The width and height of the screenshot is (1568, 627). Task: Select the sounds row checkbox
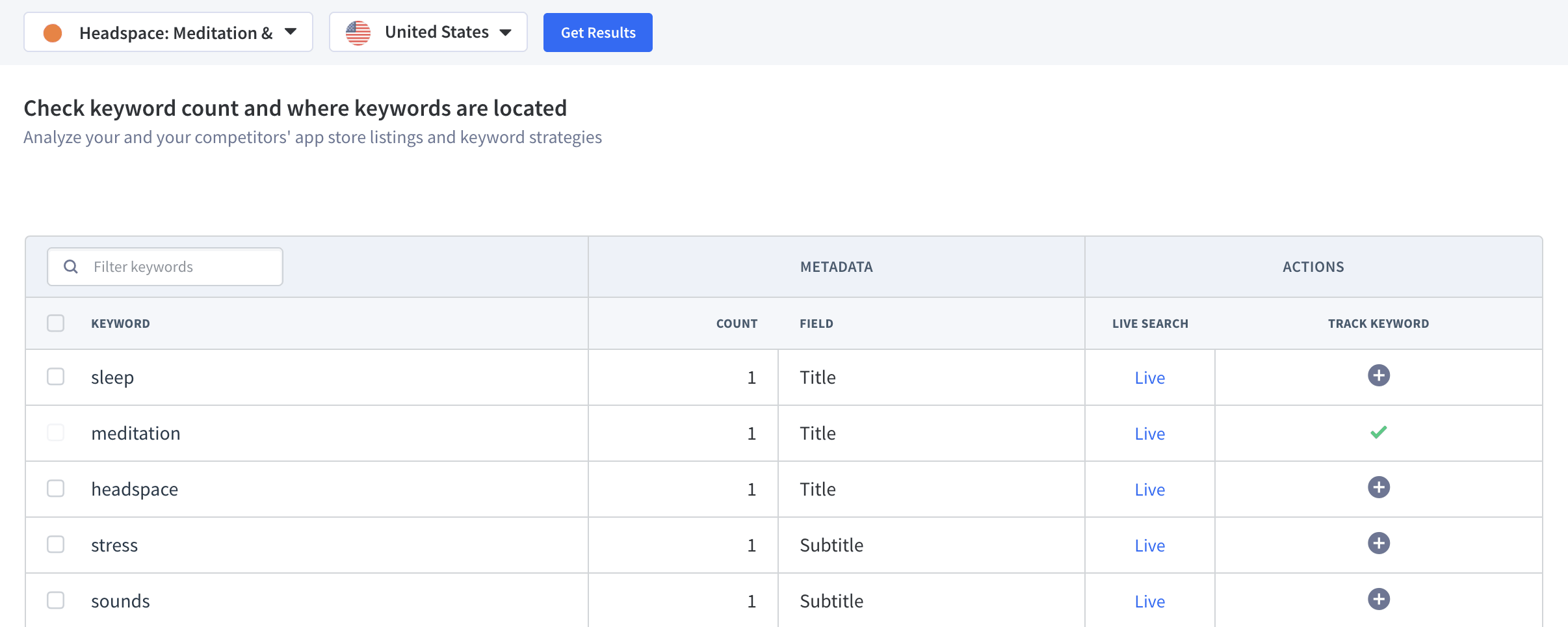[56, 600]
